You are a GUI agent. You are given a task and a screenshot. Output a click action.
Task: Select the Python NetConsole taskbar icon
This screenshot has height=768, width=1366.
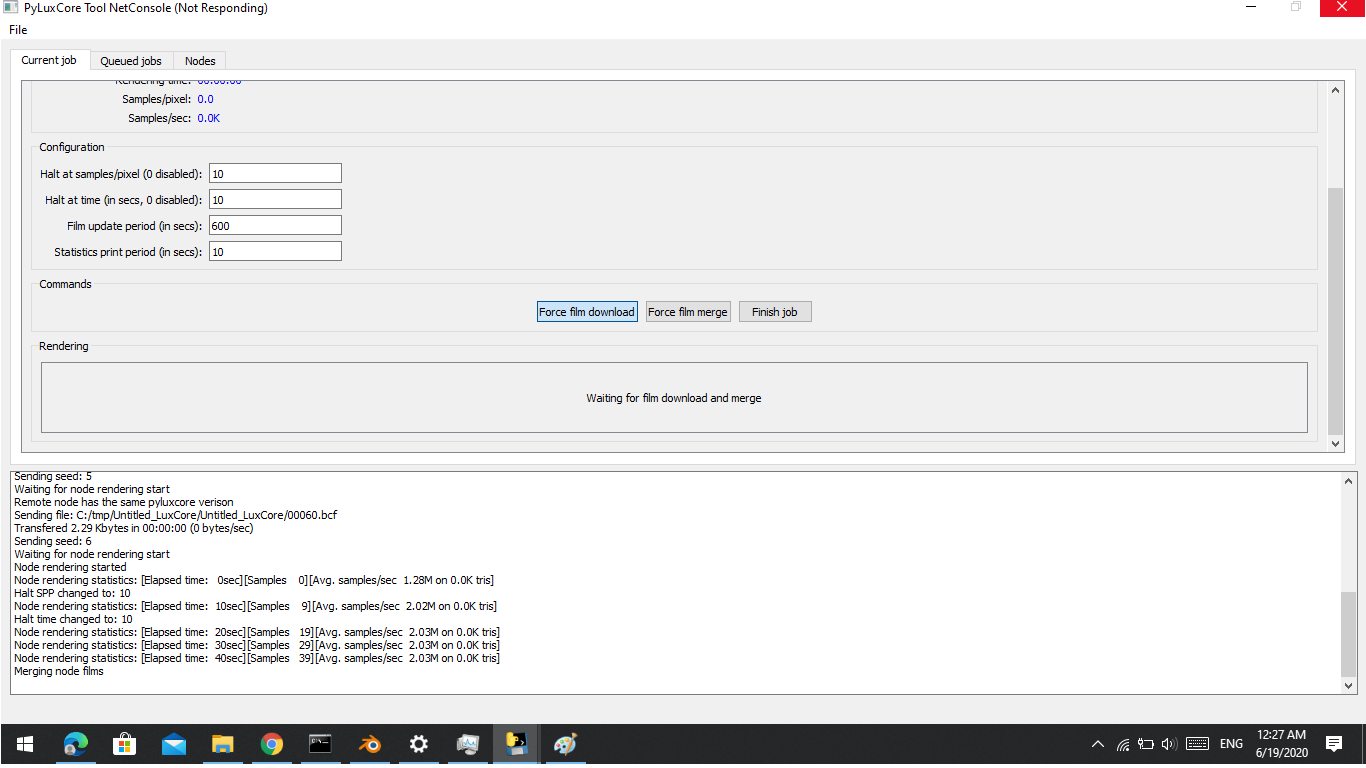(x=517, y=744)
